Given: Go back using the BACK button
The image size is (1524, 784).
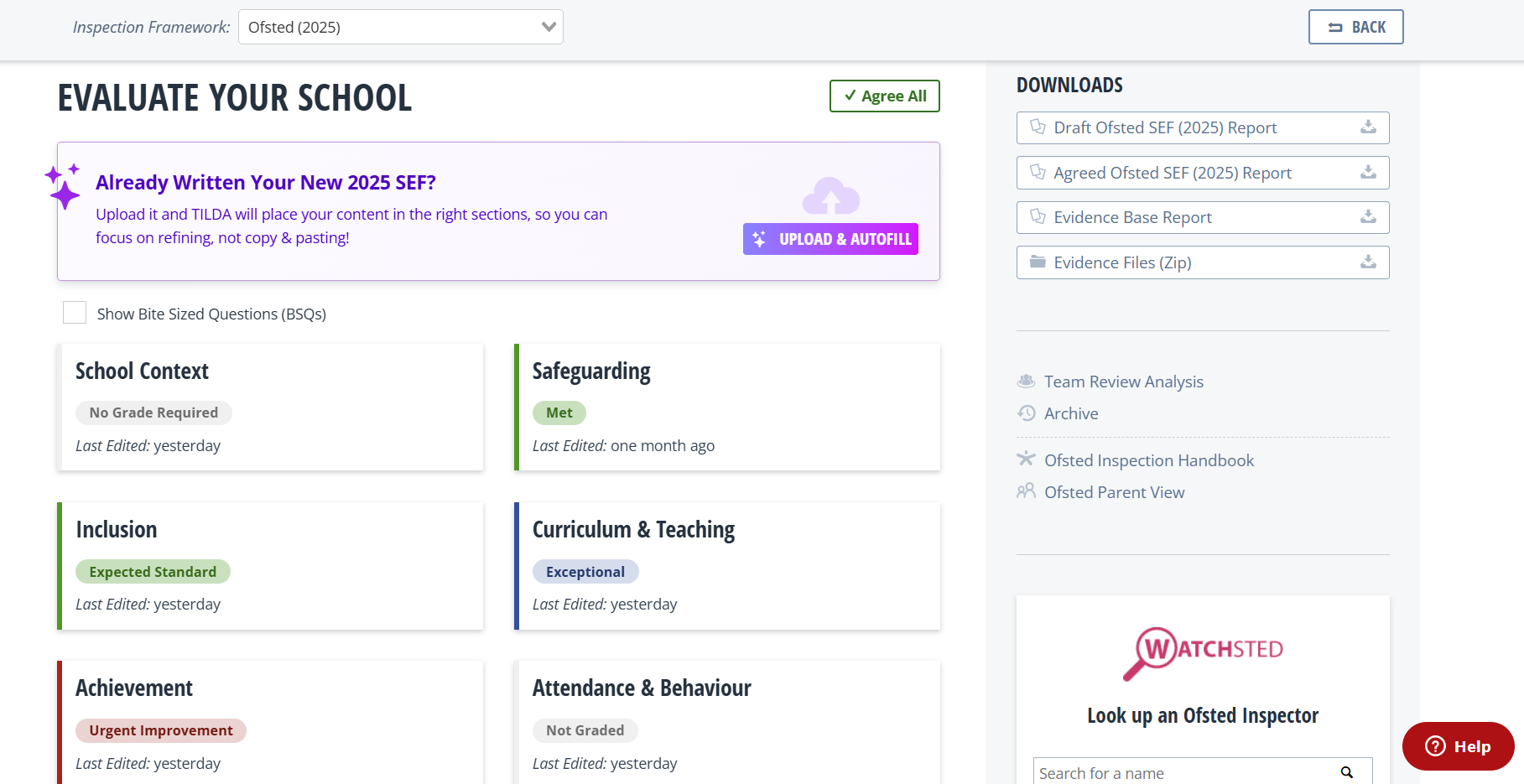Looking at the screenshot, I should point(1355,27).
